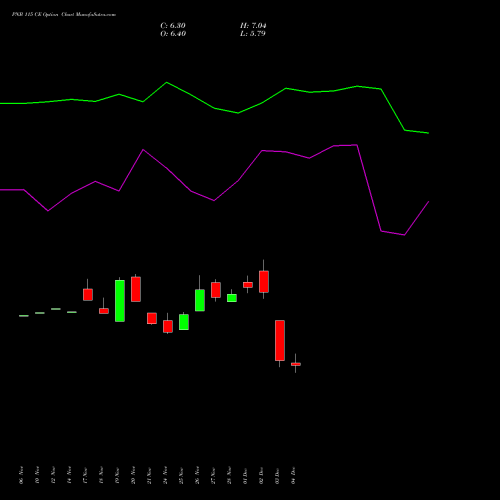Click the 25 Nov date label
Image resolution: width=500 pixels, height=500 pixels.
[x=181, y=475]
